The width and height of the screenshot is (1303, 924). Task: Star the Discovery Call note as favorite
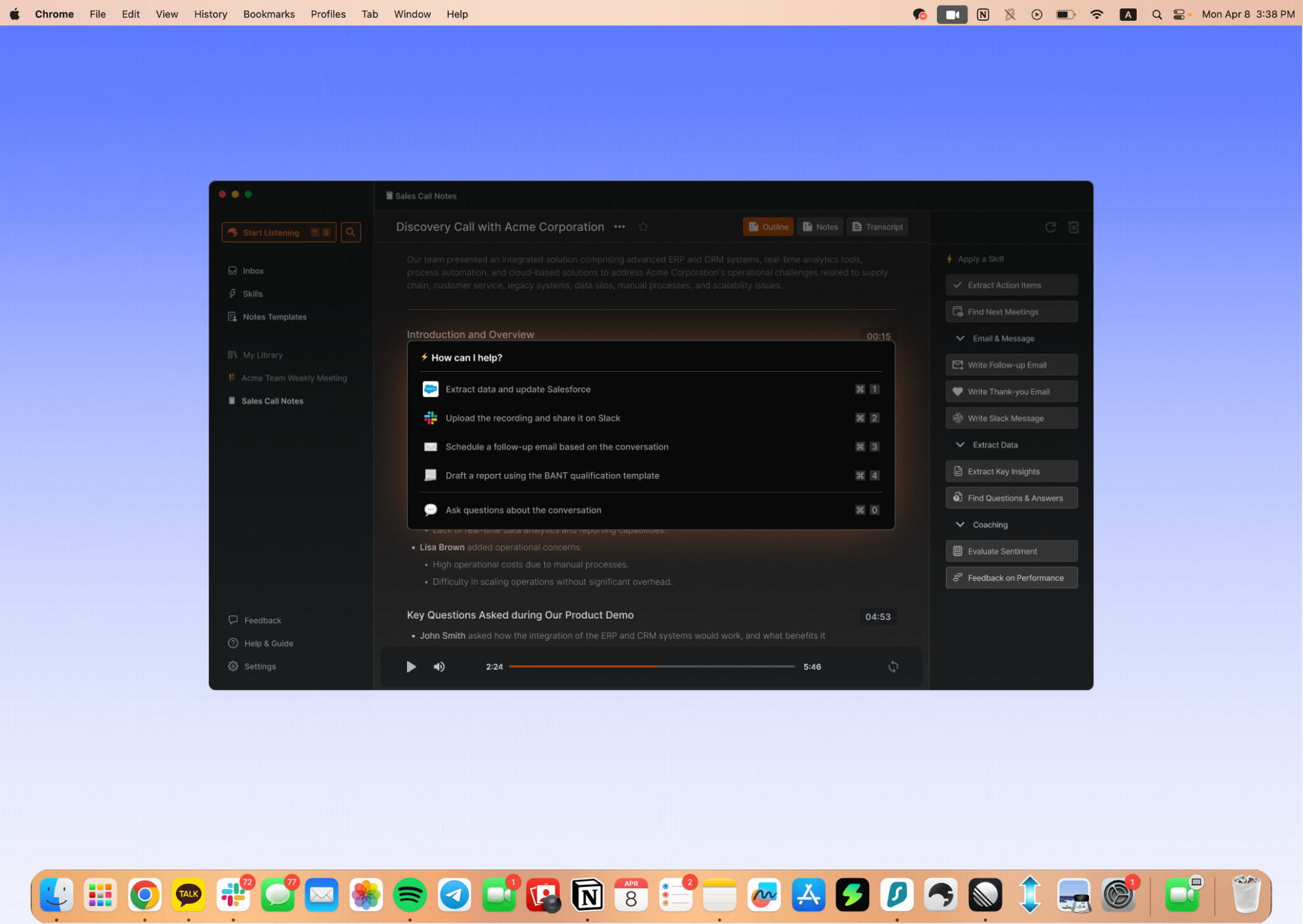pyautogui.click(x=643, y=227)
